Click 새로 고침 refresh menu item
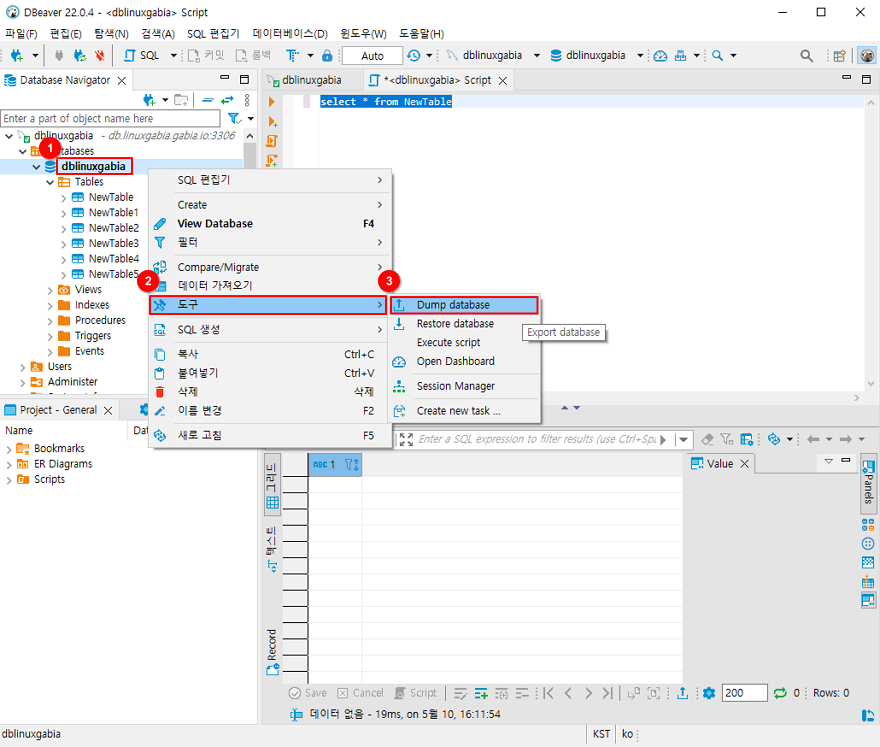 (271, 436)
